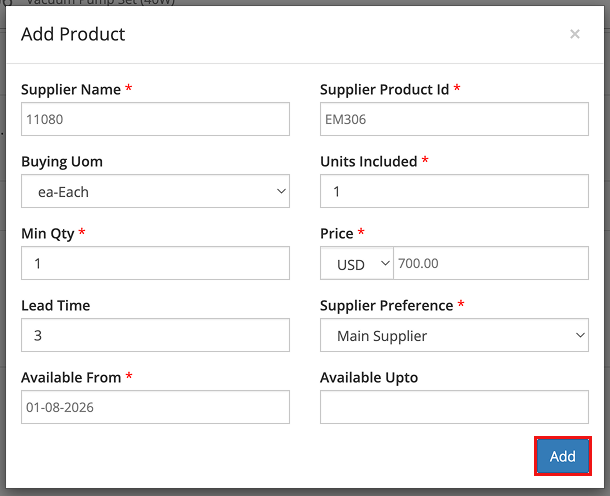Click the Add Product dialog title
Viewport: 610px width, 496px height.
coord(73,35)
